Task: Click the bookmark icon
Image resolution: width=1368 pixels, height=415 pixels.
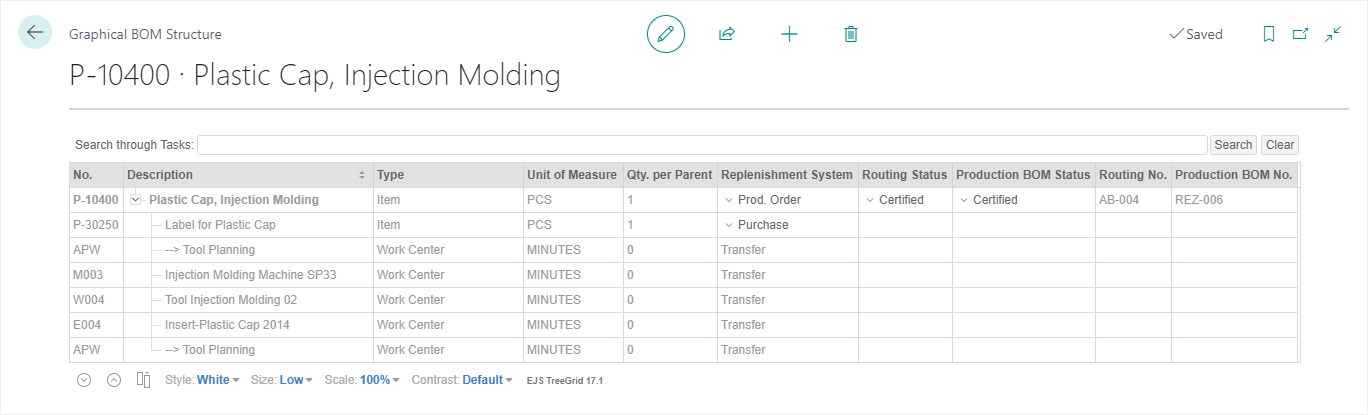Action: [1268, 34]
